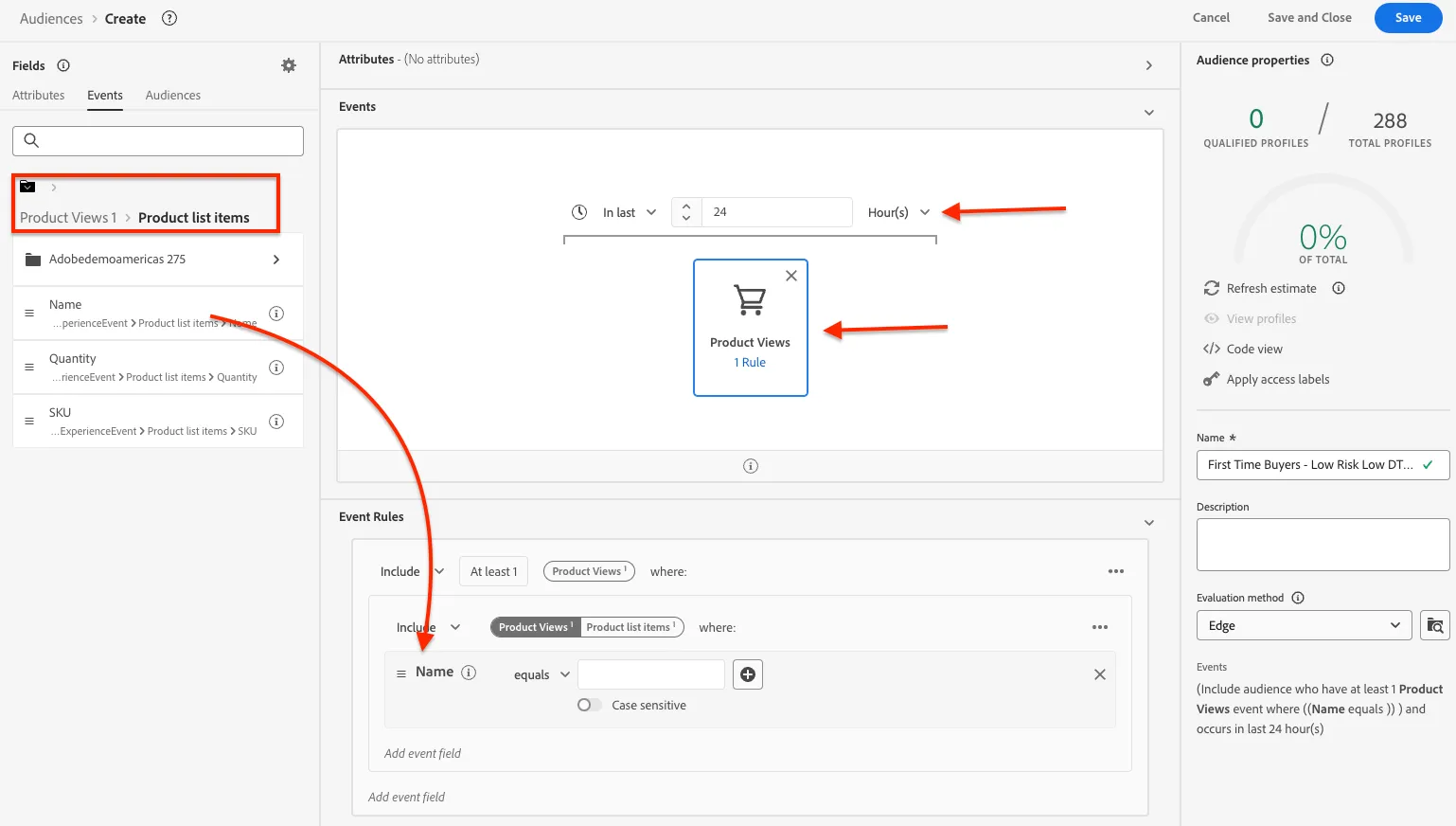Switch to the Attributes tab
Screen dimensions: 1456x826
click(39, 95)
